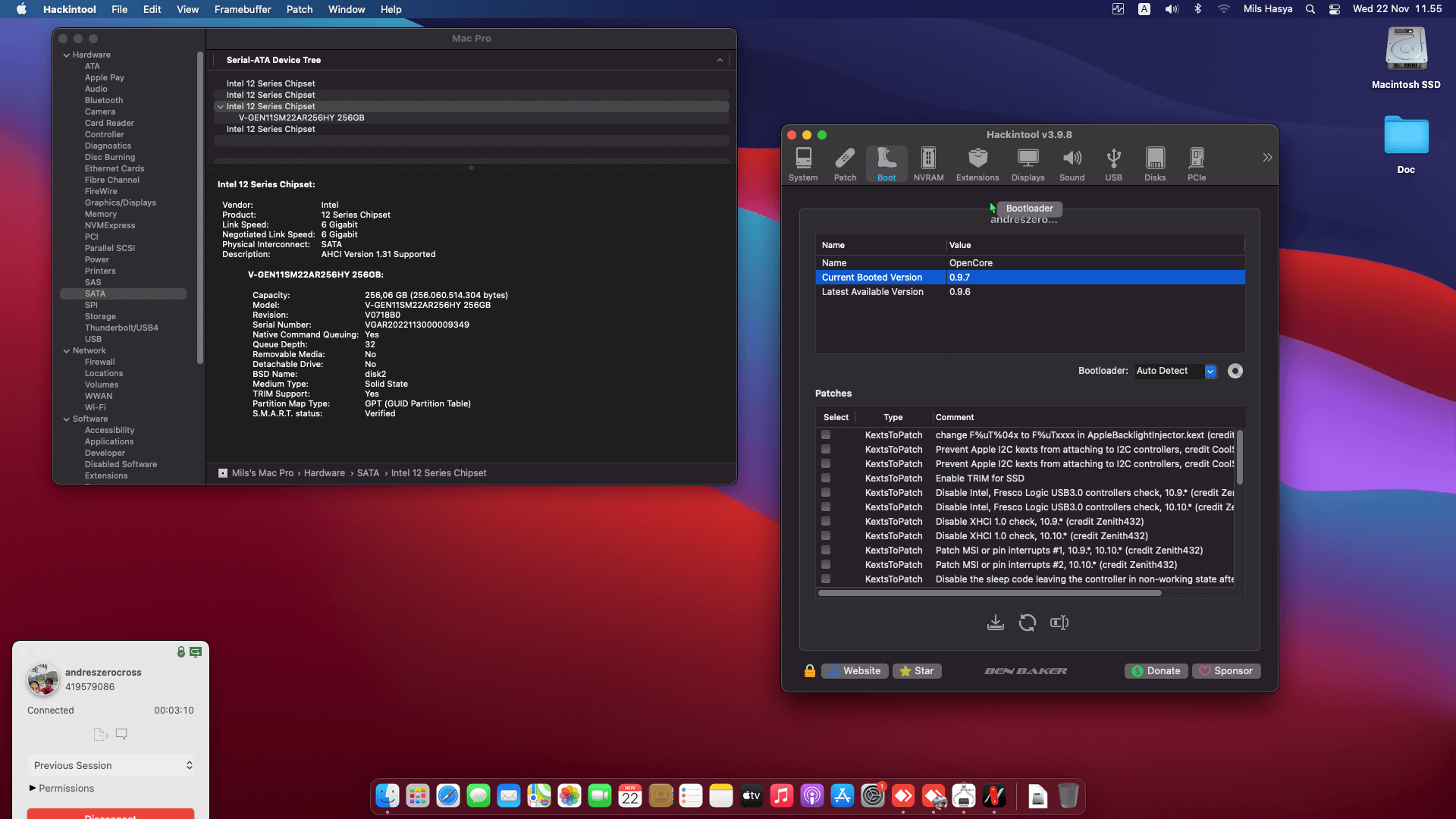
Task: Tick checkbox for Disable XHCI 1.0 check 10.9
Action: click(826, 522)
